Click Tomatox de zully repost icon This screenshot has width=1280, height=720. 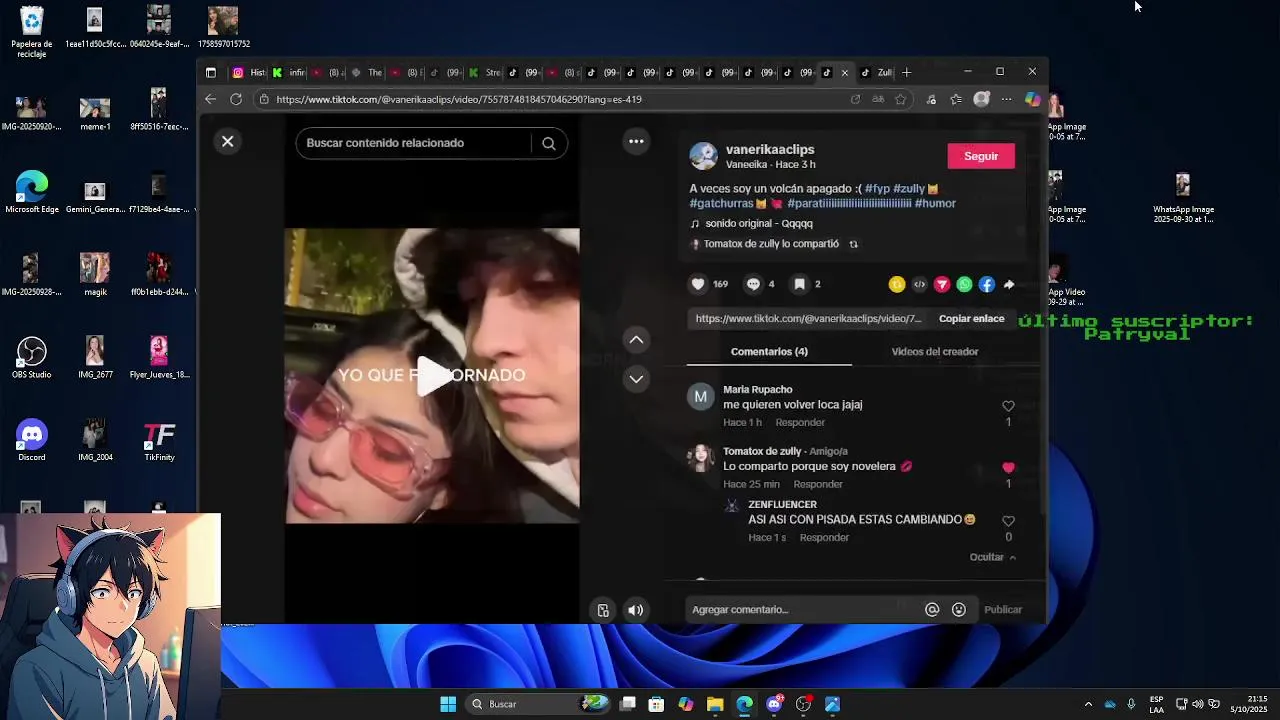tap(853, 244)
